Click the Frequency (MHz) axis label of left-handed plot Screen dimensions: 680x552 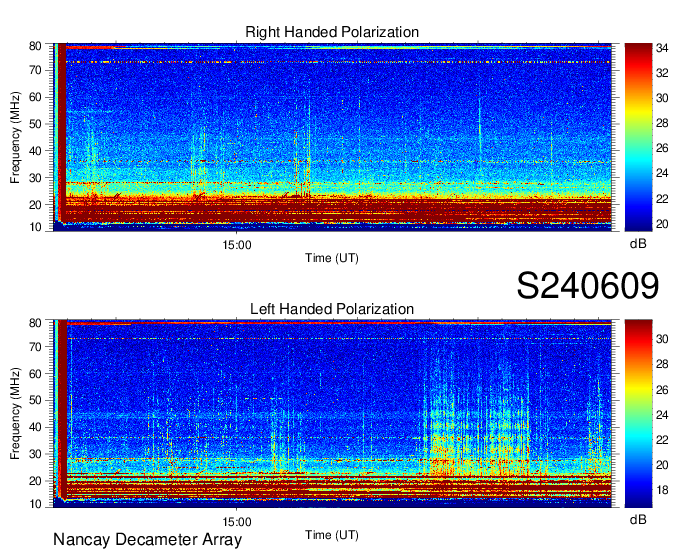[x=15, y=414]
